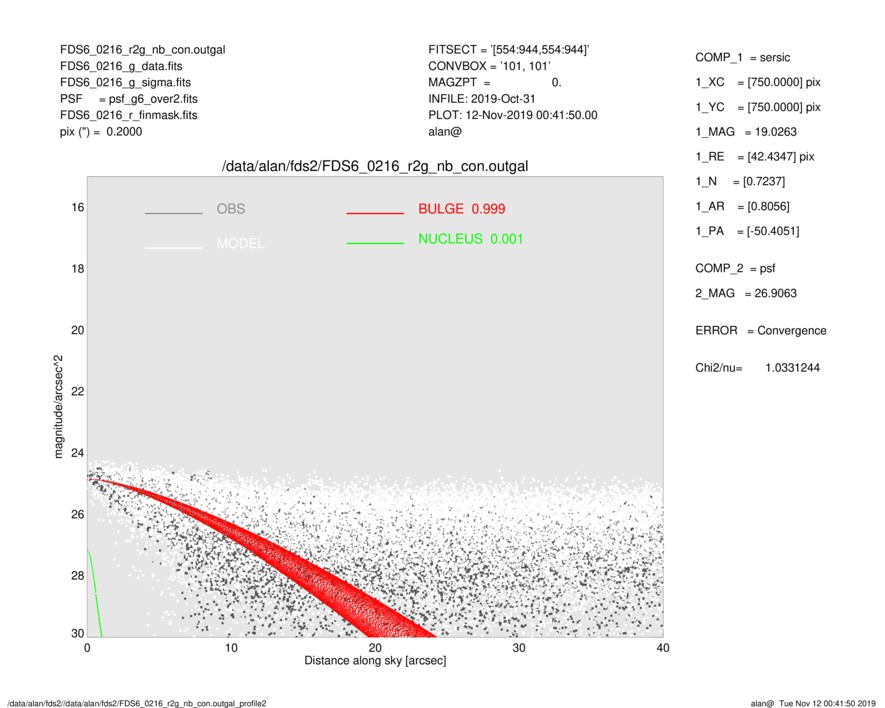
Task: Click the COMP_1 = sersic label
Action: point(742,58)
